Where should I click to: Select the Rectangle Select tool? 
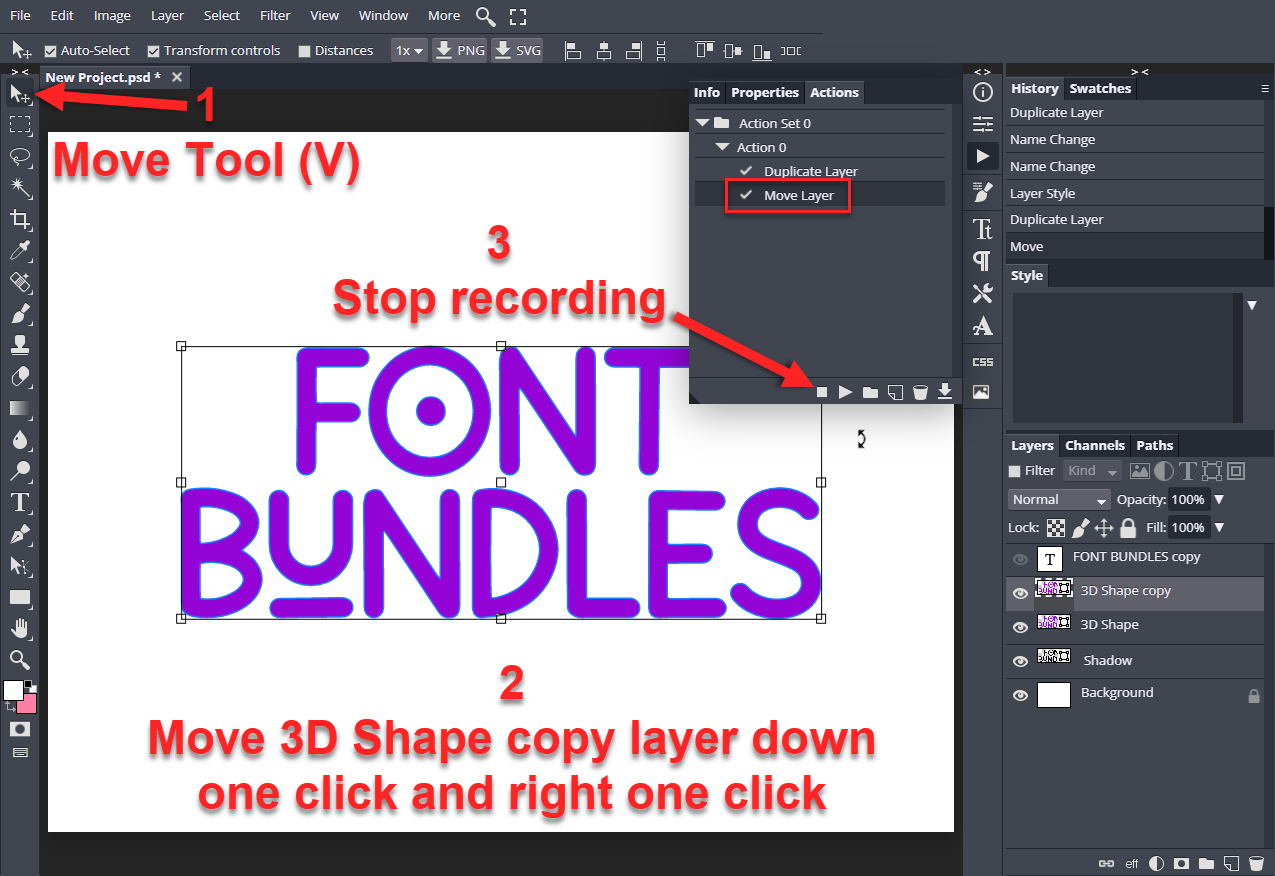click(x=19, y=125)
